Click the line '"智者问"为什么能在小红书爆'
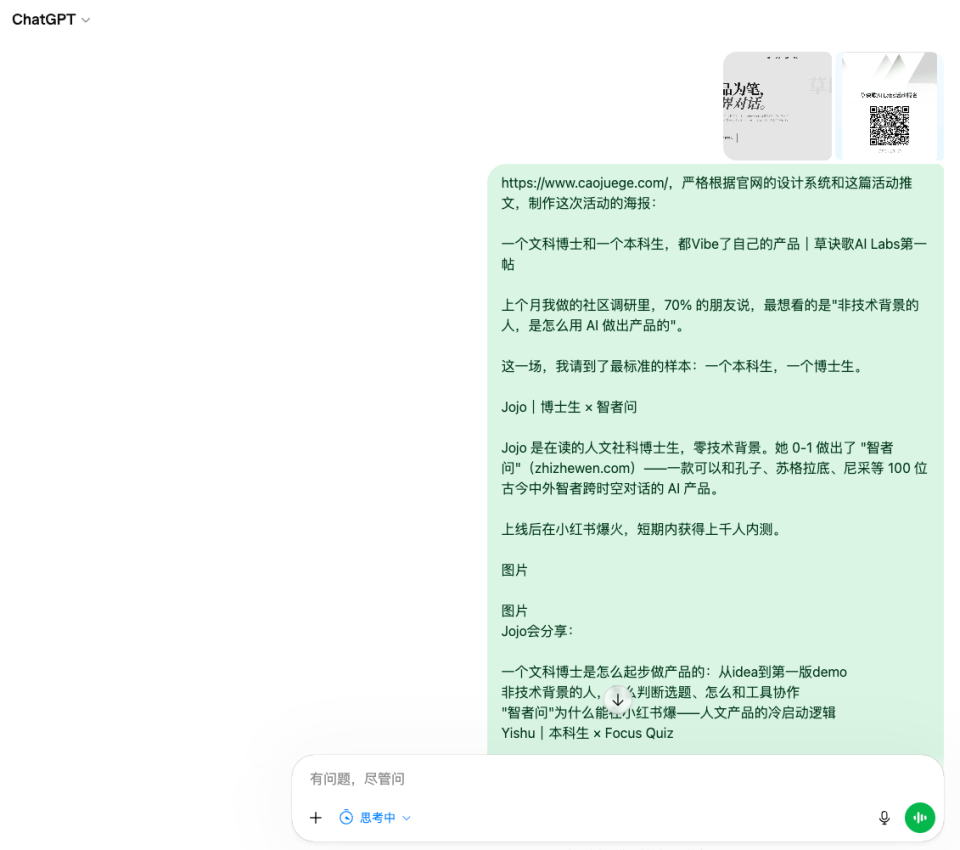The height and width of the screenshot is (850, 960). 668,713
